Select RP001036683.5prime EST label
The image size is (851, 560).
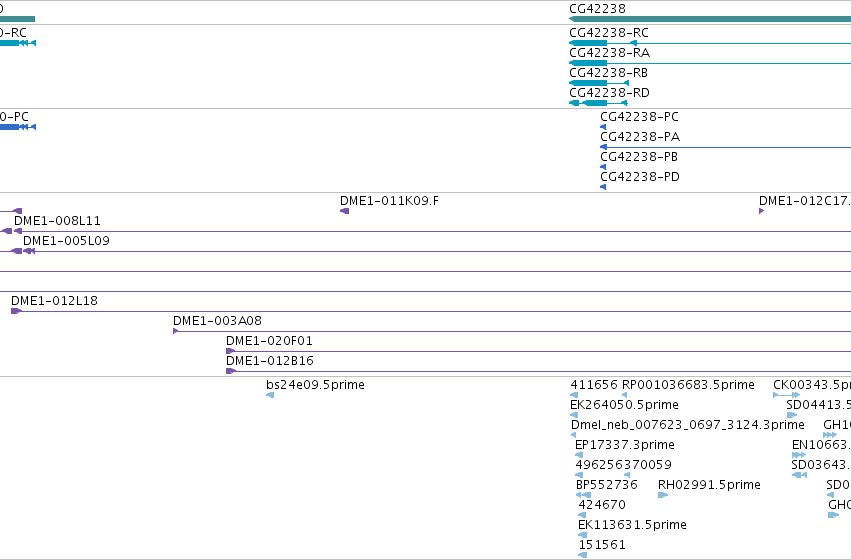point(688,385)
